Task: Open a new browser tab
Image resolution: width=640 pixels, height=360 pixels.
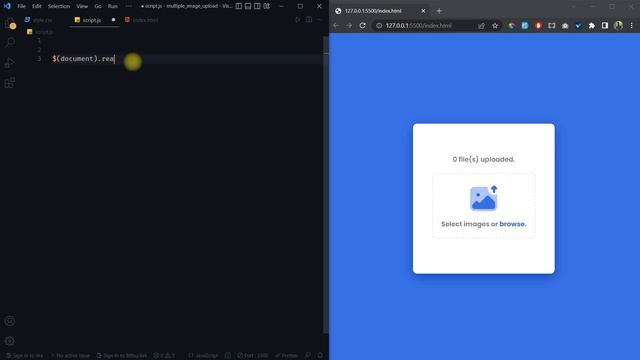Action: tap(439, 11)
